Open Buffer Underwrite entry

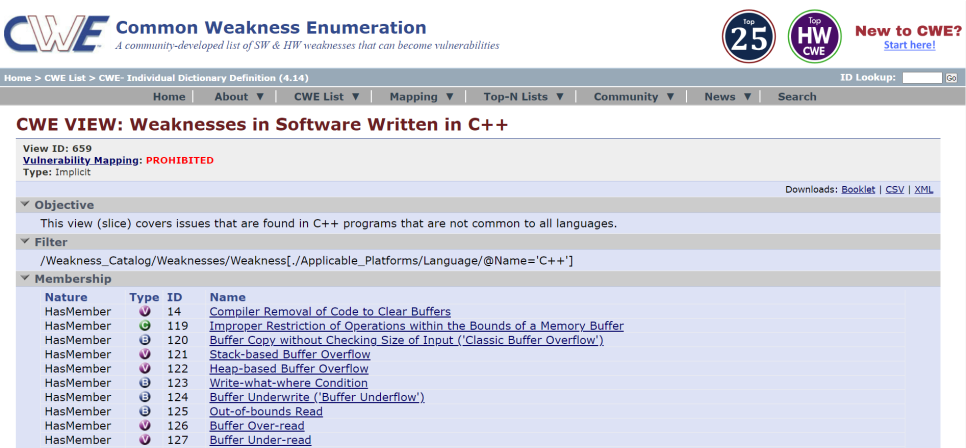[x=317, y=397]
